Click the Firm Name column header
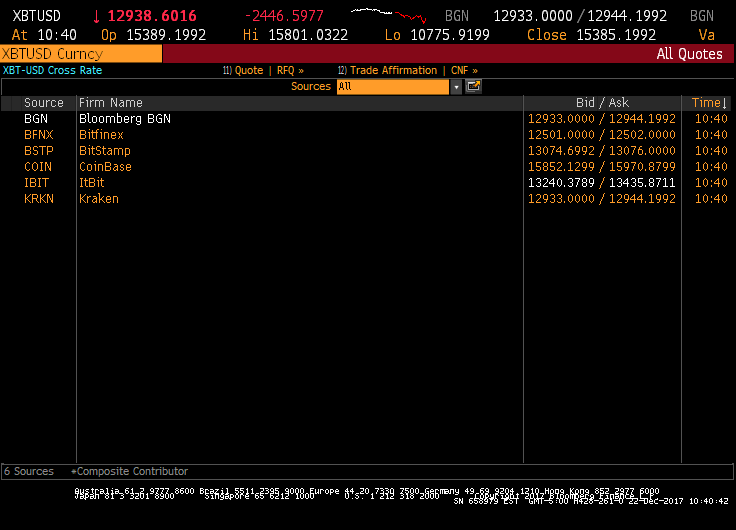 click(x=111, y=103)
